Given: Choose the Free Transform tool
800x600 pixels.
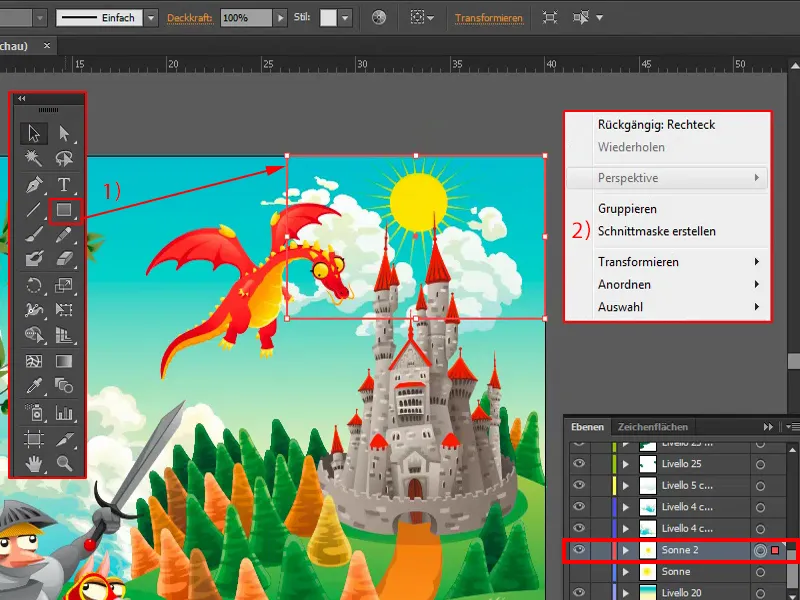Looking at the screenshot, I should click(64, 310).
